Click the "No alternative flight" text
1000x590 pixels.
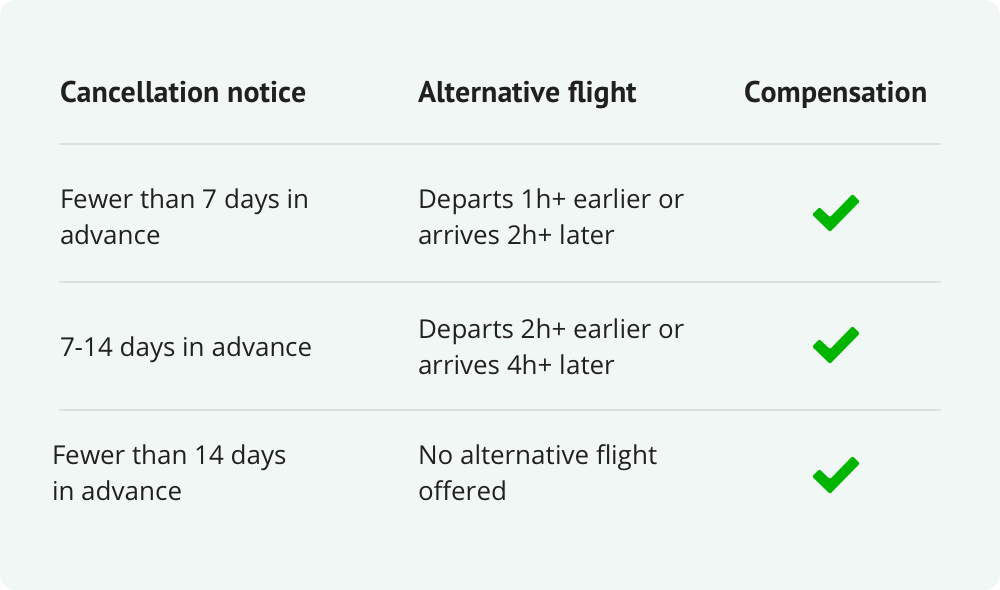tap(538, 456)
